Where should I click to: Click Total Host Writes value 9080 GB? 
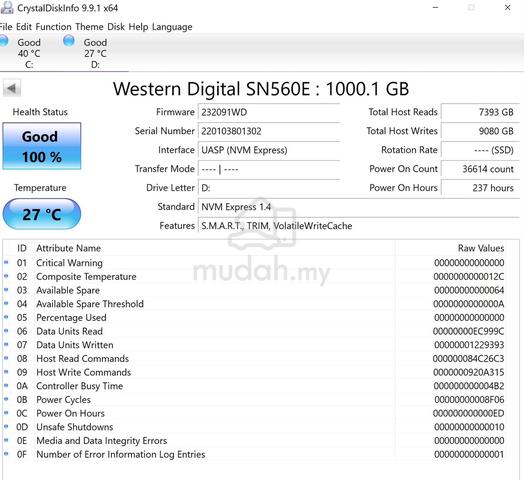click(480, 131)
